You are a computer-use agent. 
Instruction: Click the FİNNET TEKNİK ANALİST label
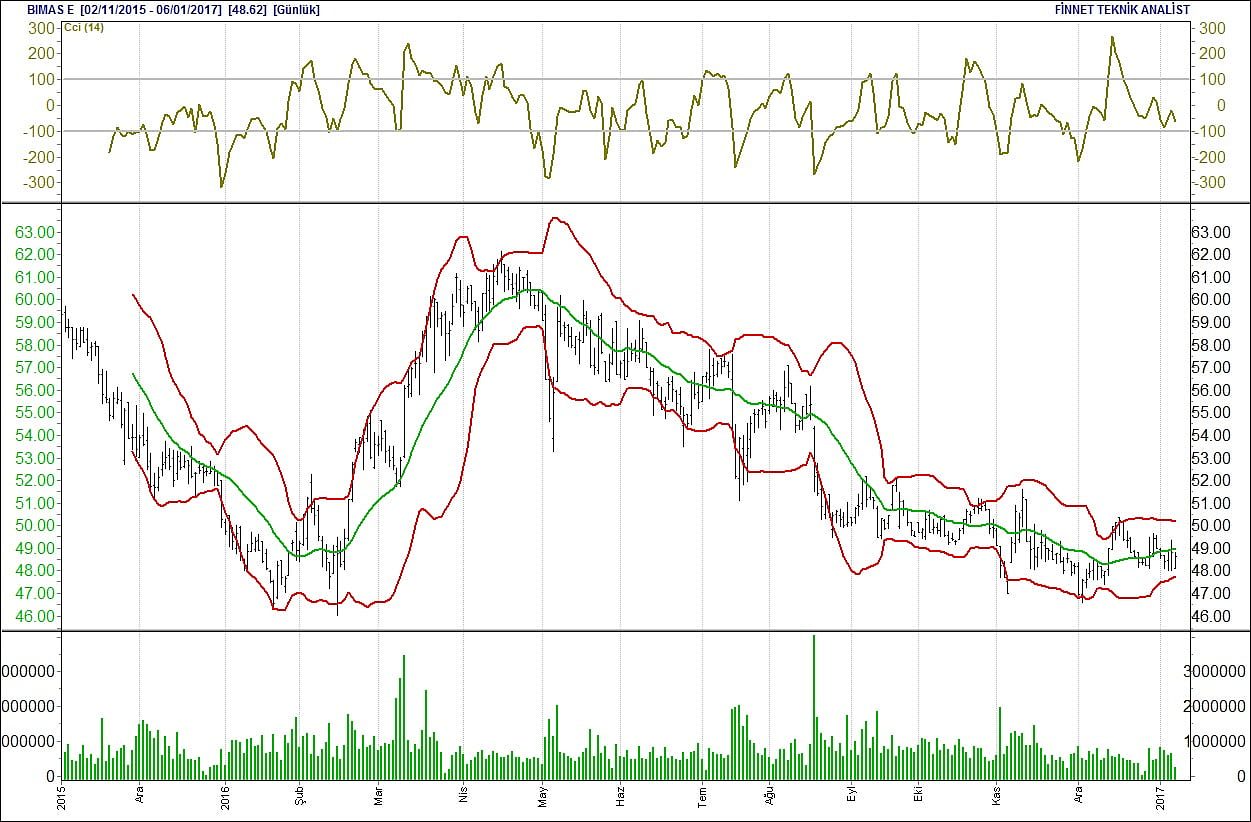coord(1121,8)
